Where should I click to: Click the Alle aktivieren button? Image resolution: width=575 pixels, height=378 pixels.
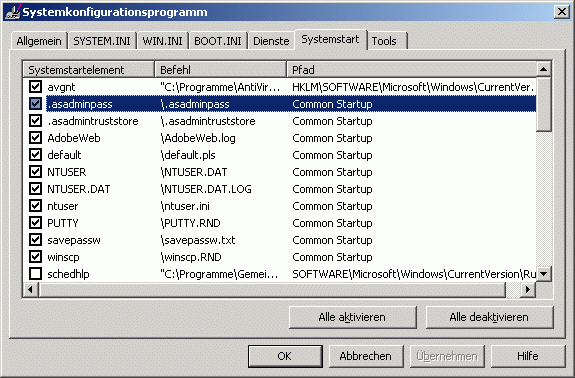(352, 317)
